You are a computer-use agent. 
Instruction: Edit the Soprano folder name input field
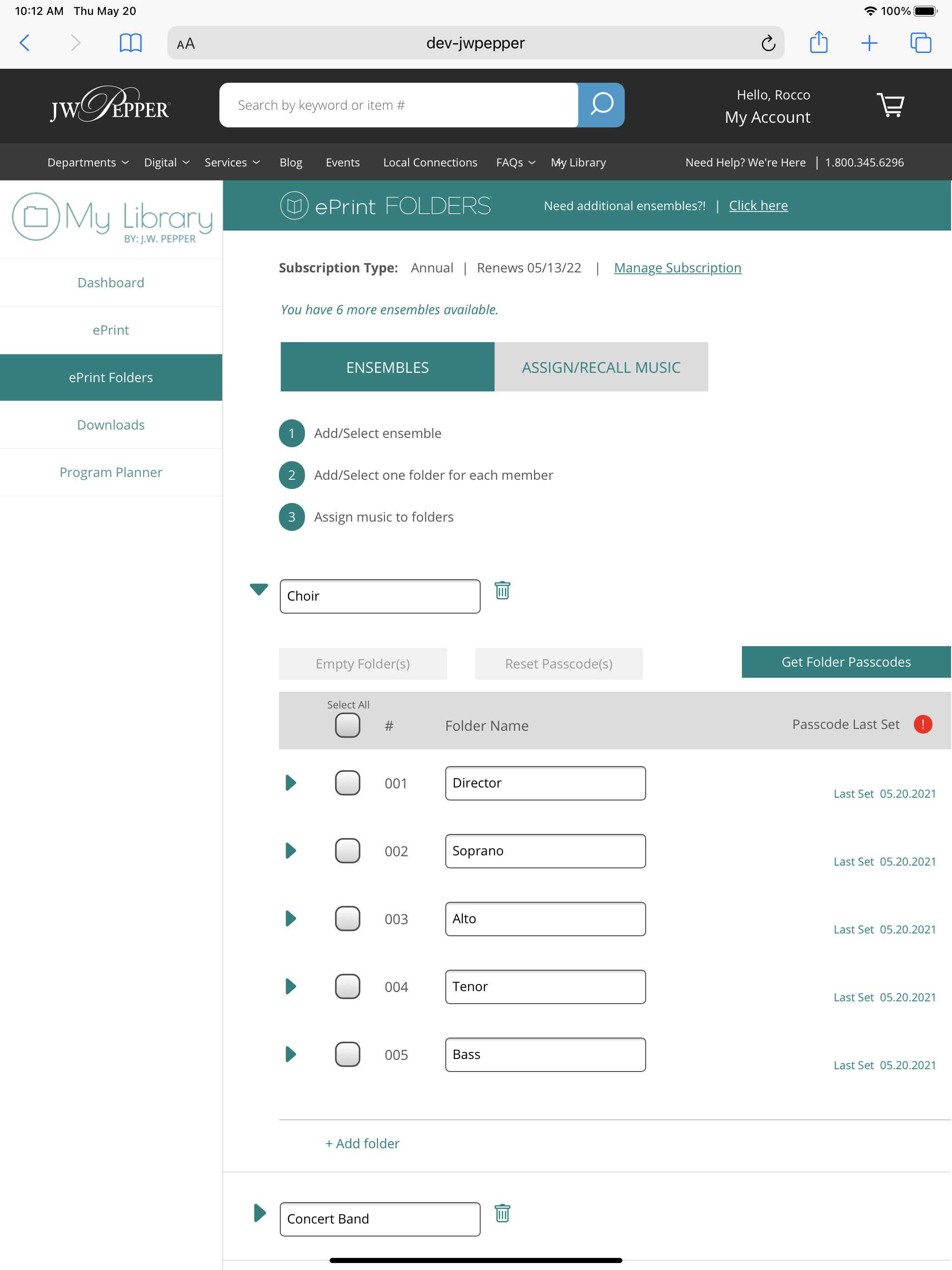click(x=545, y=850)
